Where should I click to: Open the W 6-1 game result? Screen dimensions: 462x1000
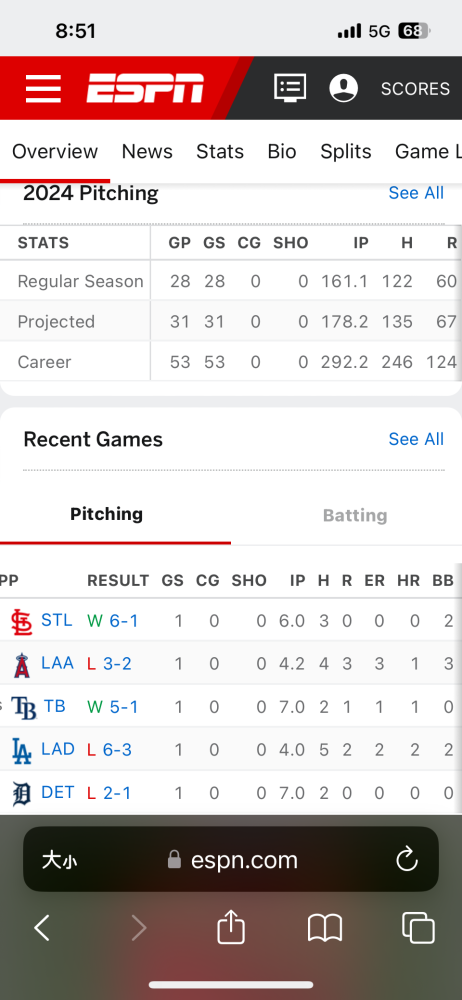click(112, 621)
